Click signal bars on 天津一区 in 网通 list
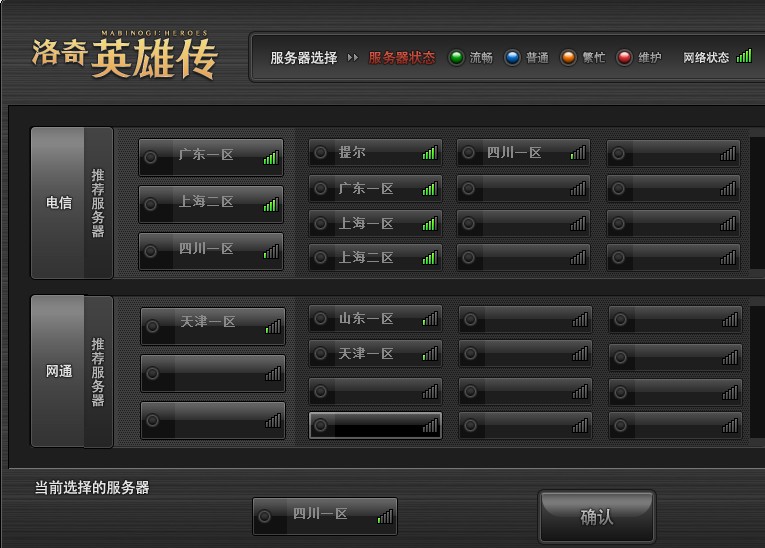The image size is (765, 548). click(430, 354)
